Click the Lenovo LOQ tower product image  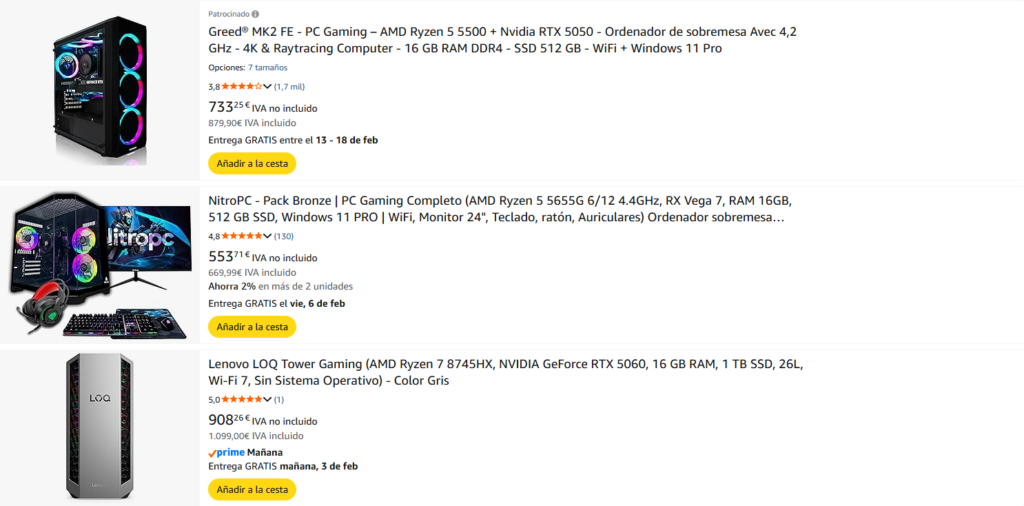pos(100,425)
